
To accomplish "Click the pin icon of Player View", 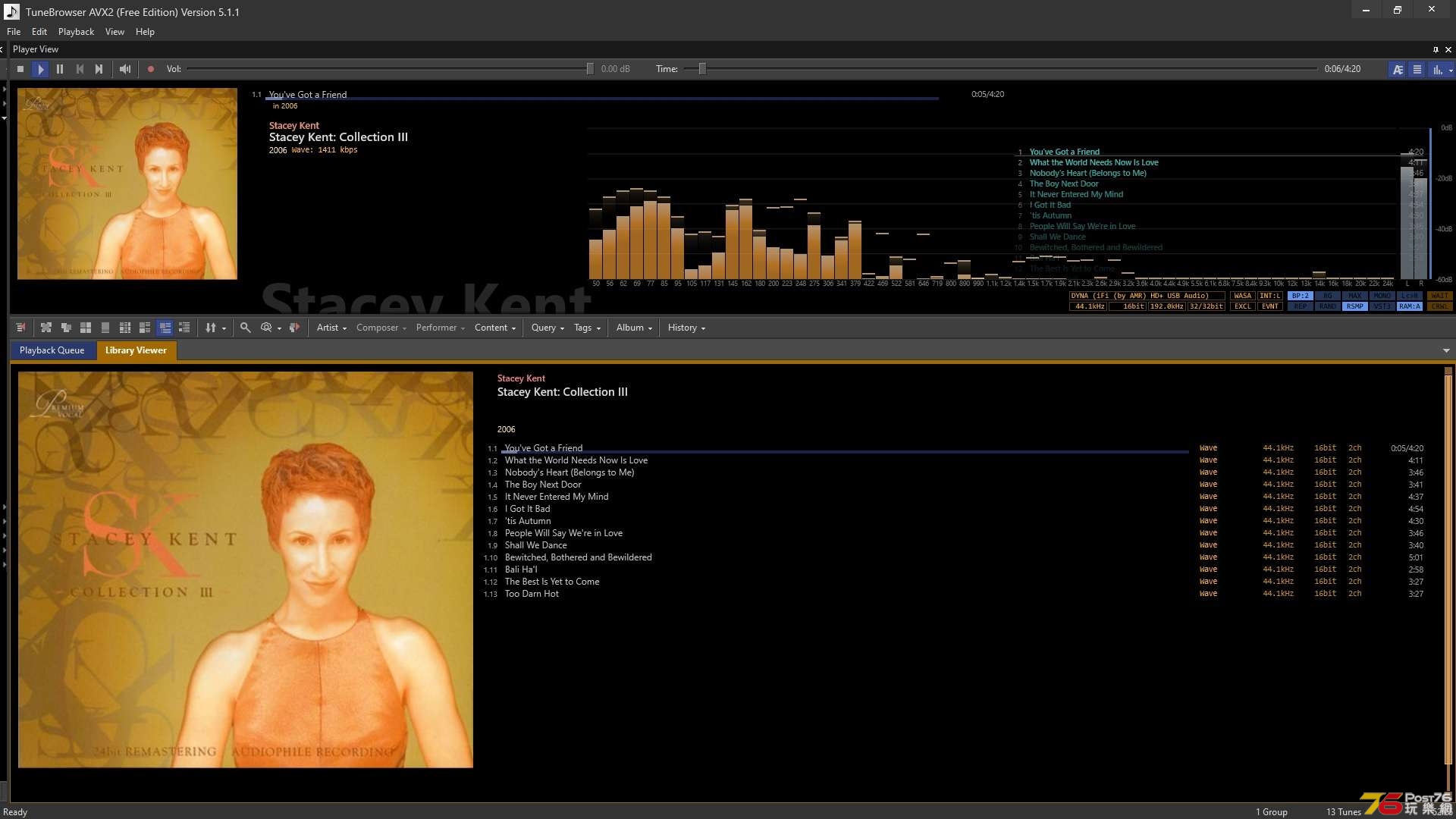I will pos(1436,49).
